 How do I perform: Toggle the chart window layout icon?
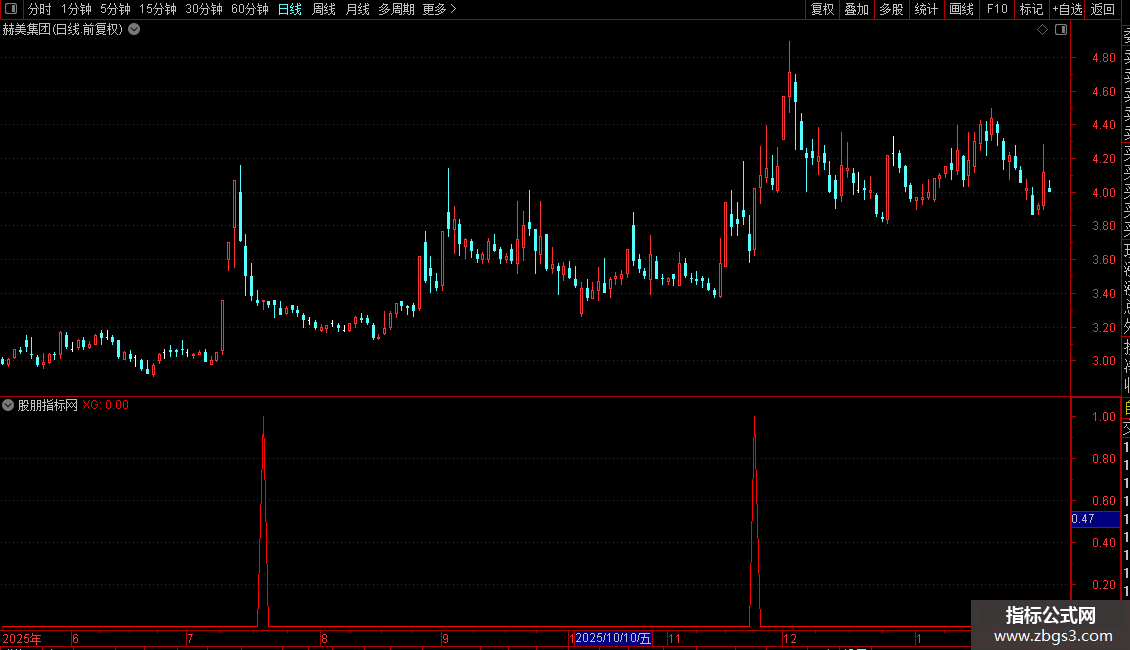coord(1061,30)
